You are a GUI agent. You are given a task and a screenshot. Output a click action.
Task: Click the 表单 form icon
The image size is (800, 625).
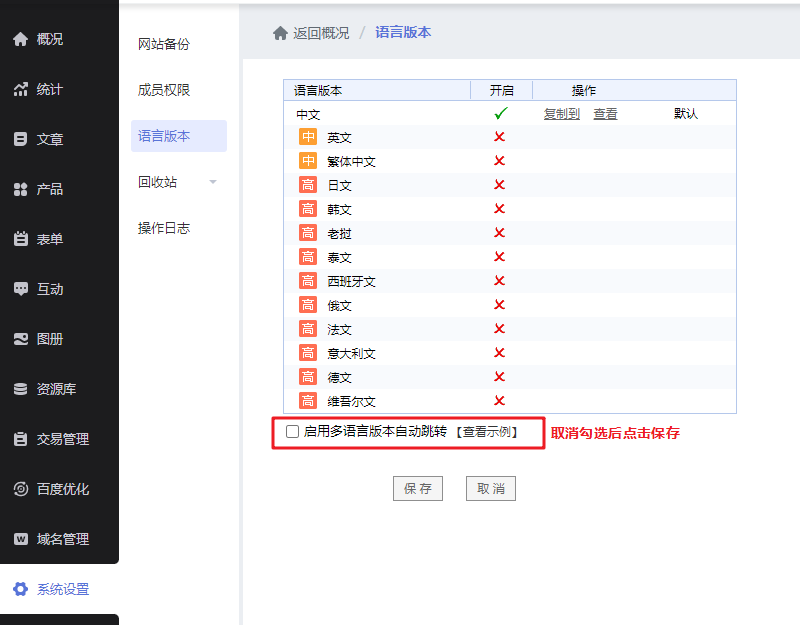point(20,239)
